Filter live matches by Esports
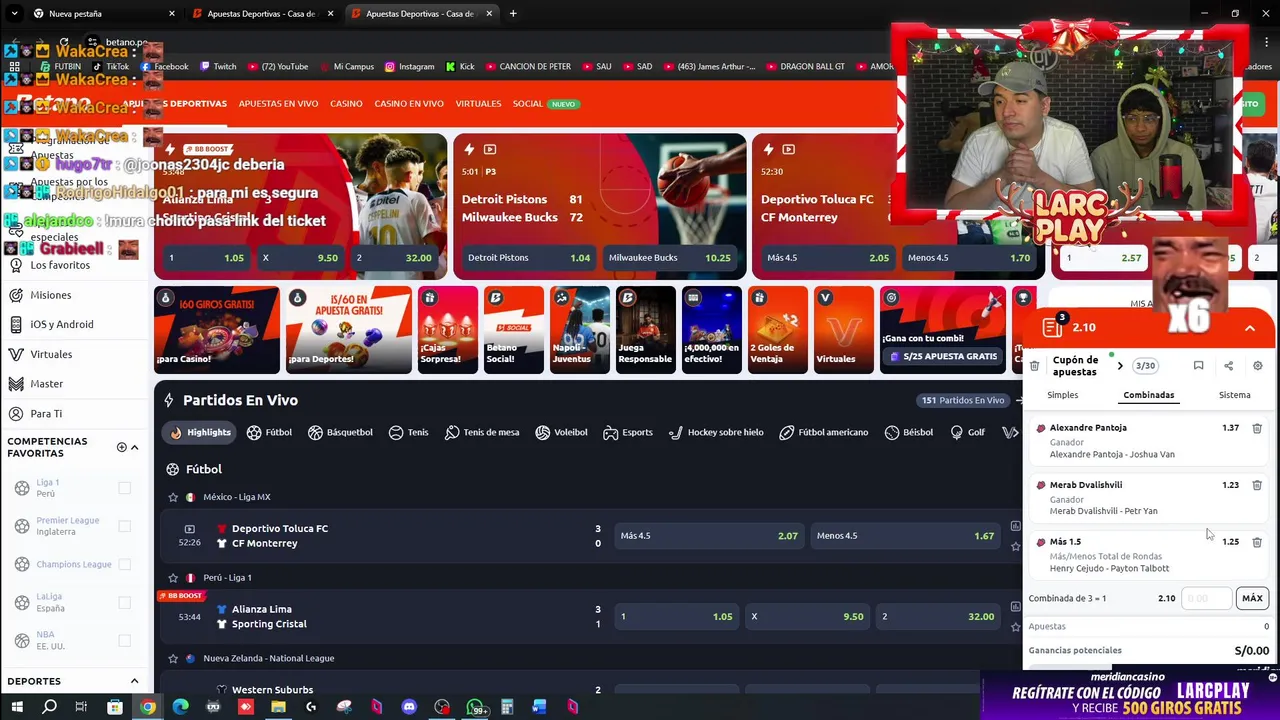 point(627,432)
